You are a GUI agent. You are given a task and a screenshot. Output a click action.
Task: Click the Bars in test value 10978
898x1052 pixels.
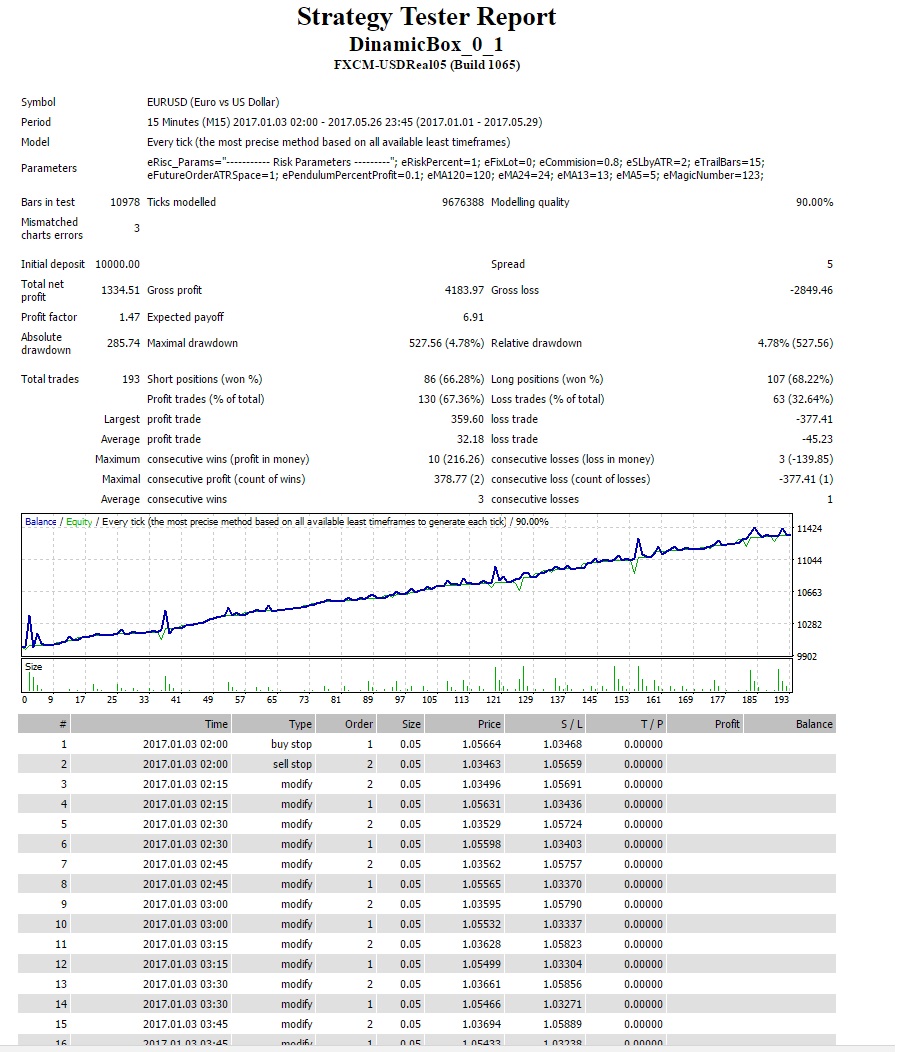[x=125, y=202]
